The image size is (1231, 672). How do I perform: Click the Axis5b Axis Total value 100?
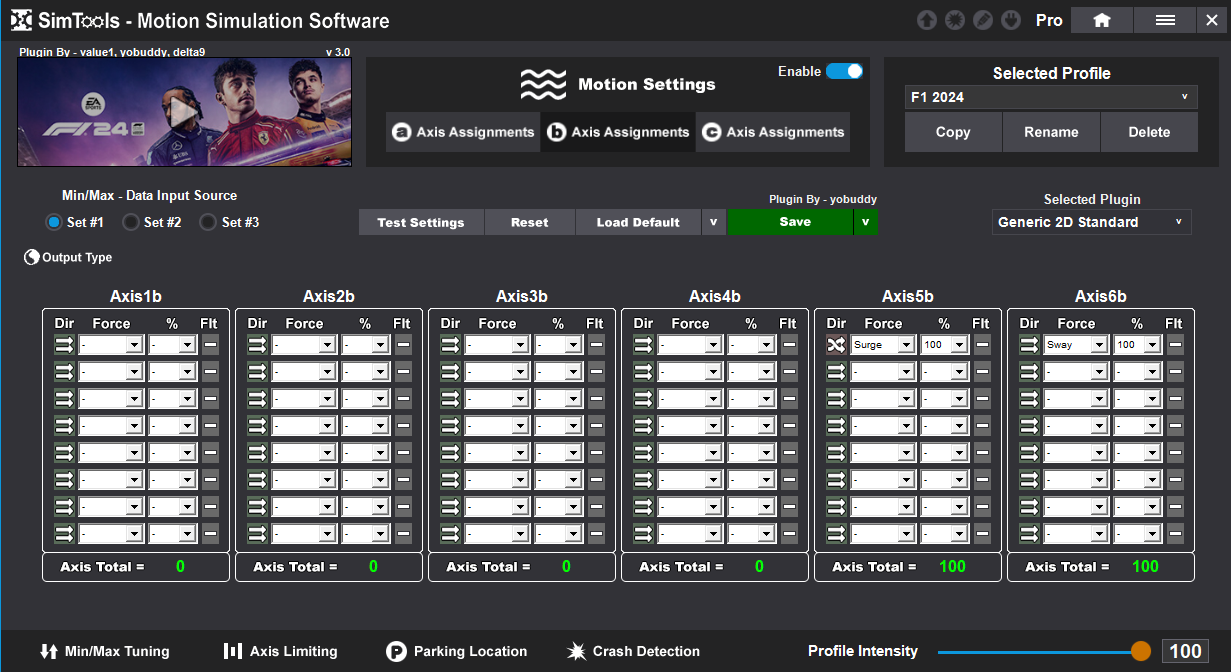pos(952,566)
